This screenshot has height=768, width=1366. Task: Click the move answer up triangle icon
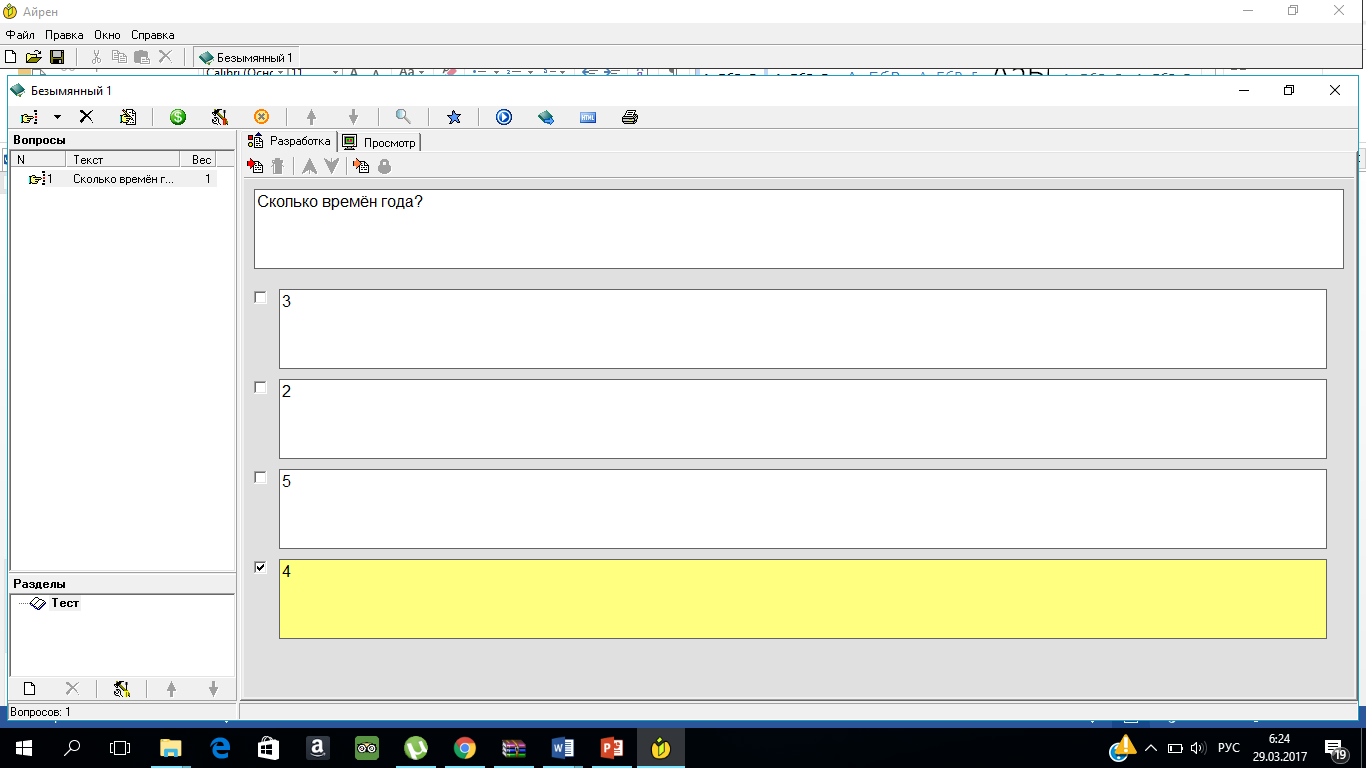click(310, 166)
